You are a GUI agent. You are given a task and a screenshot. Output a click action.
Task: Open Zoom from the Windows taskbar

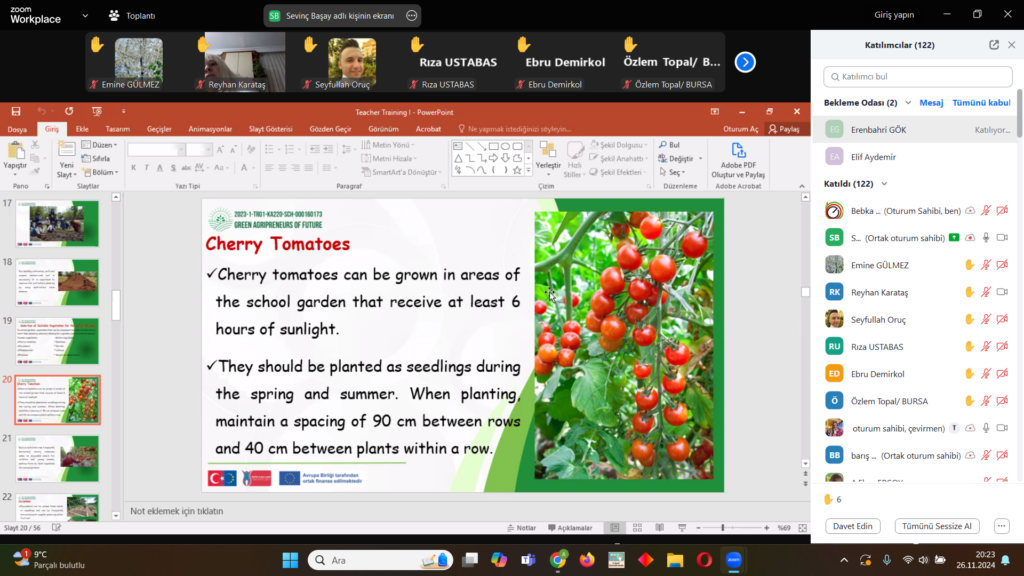coord(733,559)
